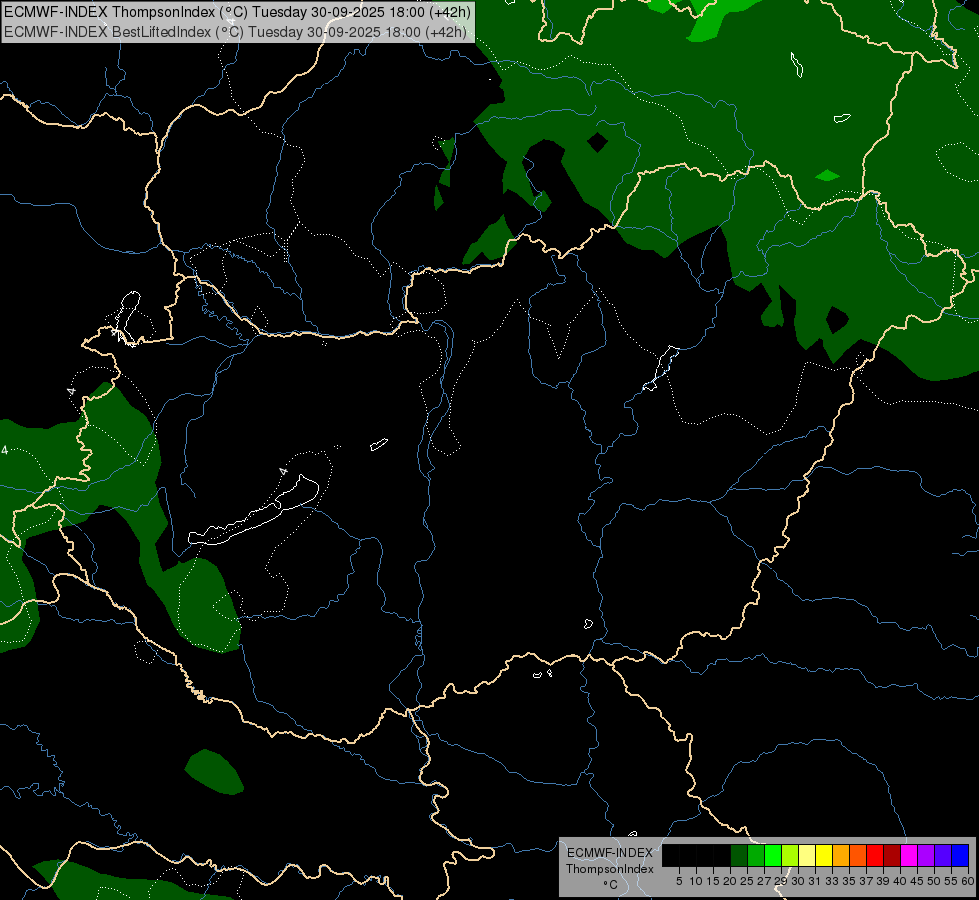
Task: Select the pale yellow 30–31 legend swatch
Action: pyautogui.click(x=807, y=855)
